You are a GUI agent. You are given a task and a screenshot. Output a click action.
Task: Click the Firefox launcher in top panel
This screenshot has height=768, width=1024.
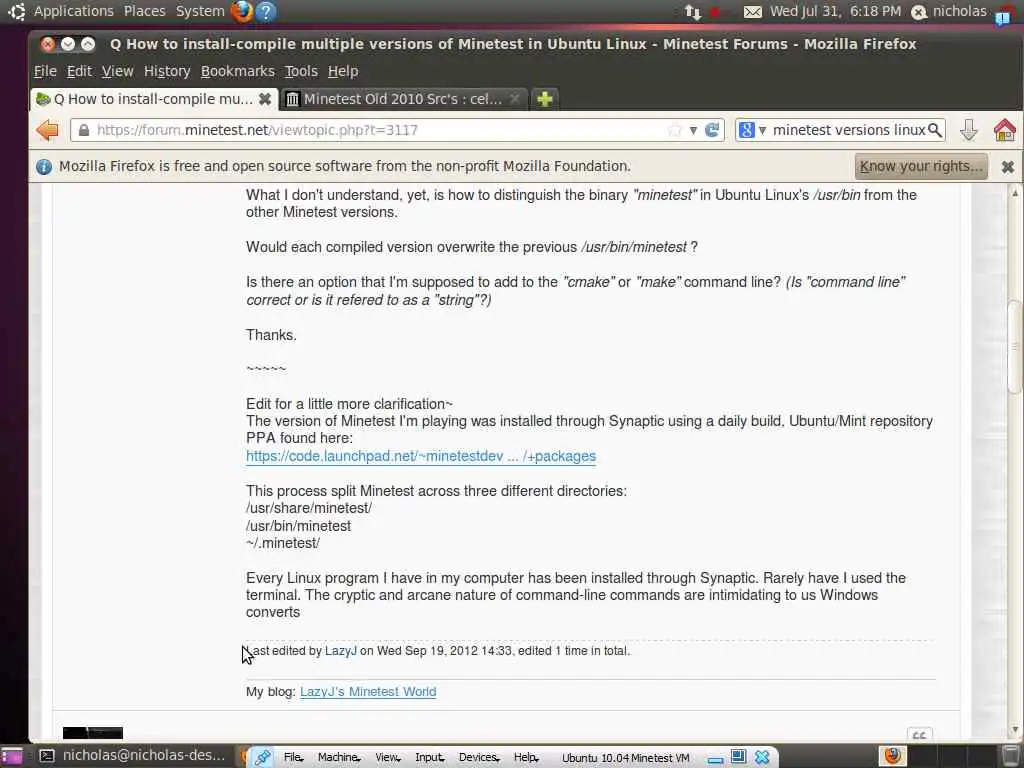242,11
